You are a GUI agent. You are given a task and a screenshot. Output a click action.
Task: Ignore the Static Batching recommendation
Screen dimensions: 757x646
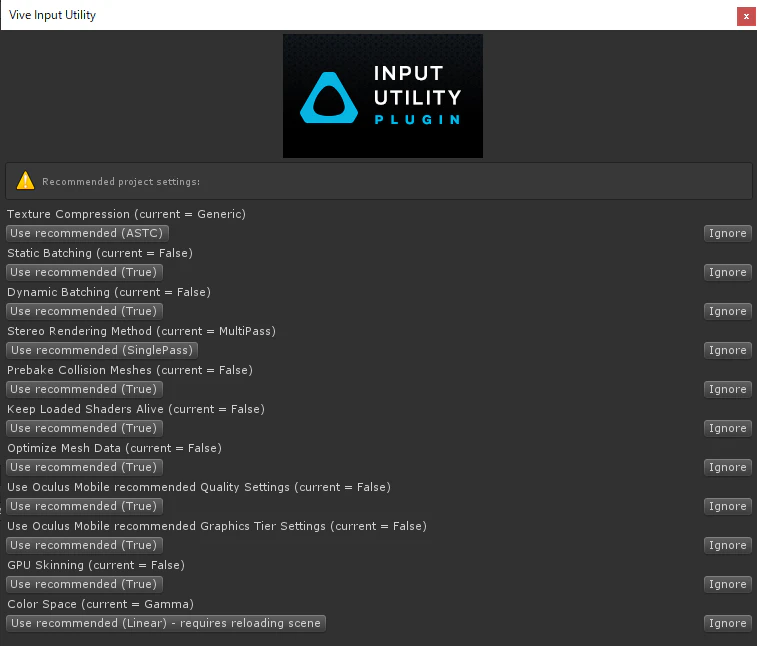(727, 272)
